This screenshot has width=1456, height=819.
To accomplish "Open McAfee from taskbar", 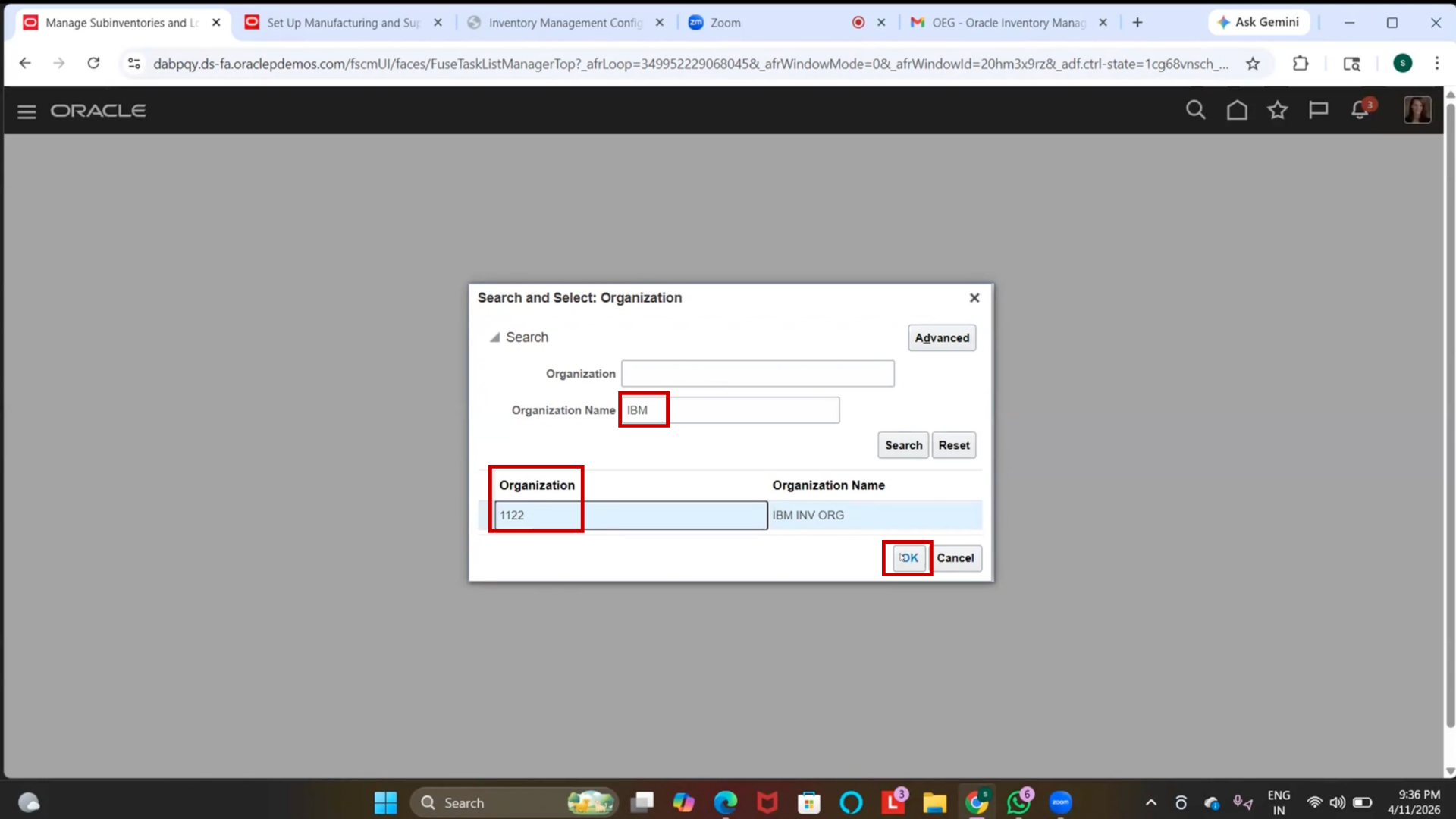I will pos(767,802).
